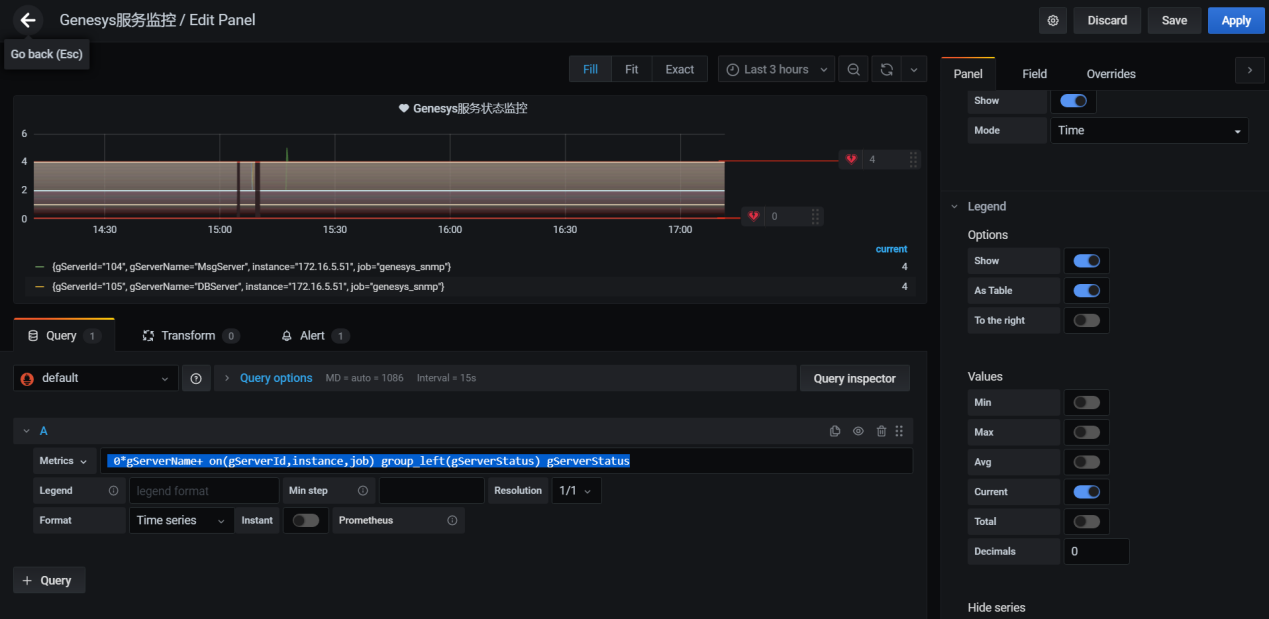Click the Go back arrow icon
Screen dimensions: 1269x619
click(28, 20)
